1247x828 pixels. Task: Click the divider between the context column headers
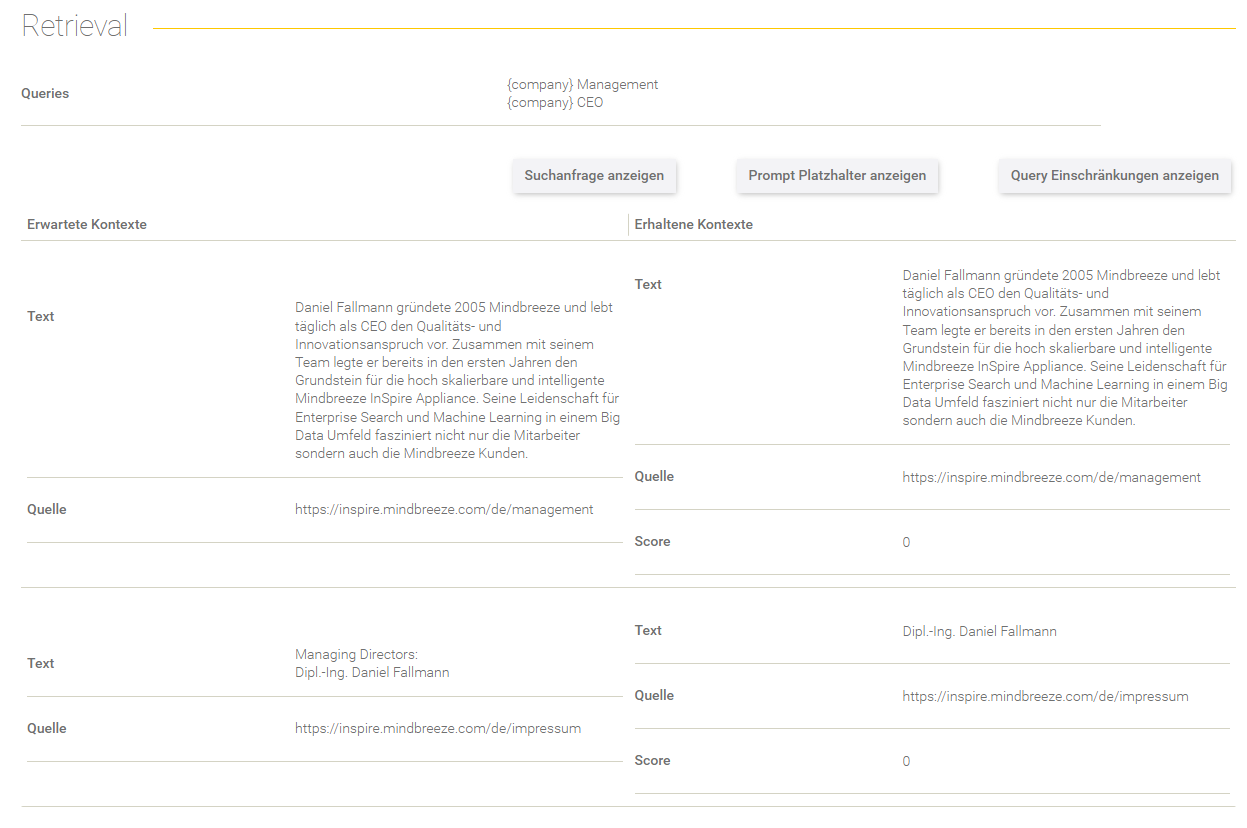[x=628, y=225]
